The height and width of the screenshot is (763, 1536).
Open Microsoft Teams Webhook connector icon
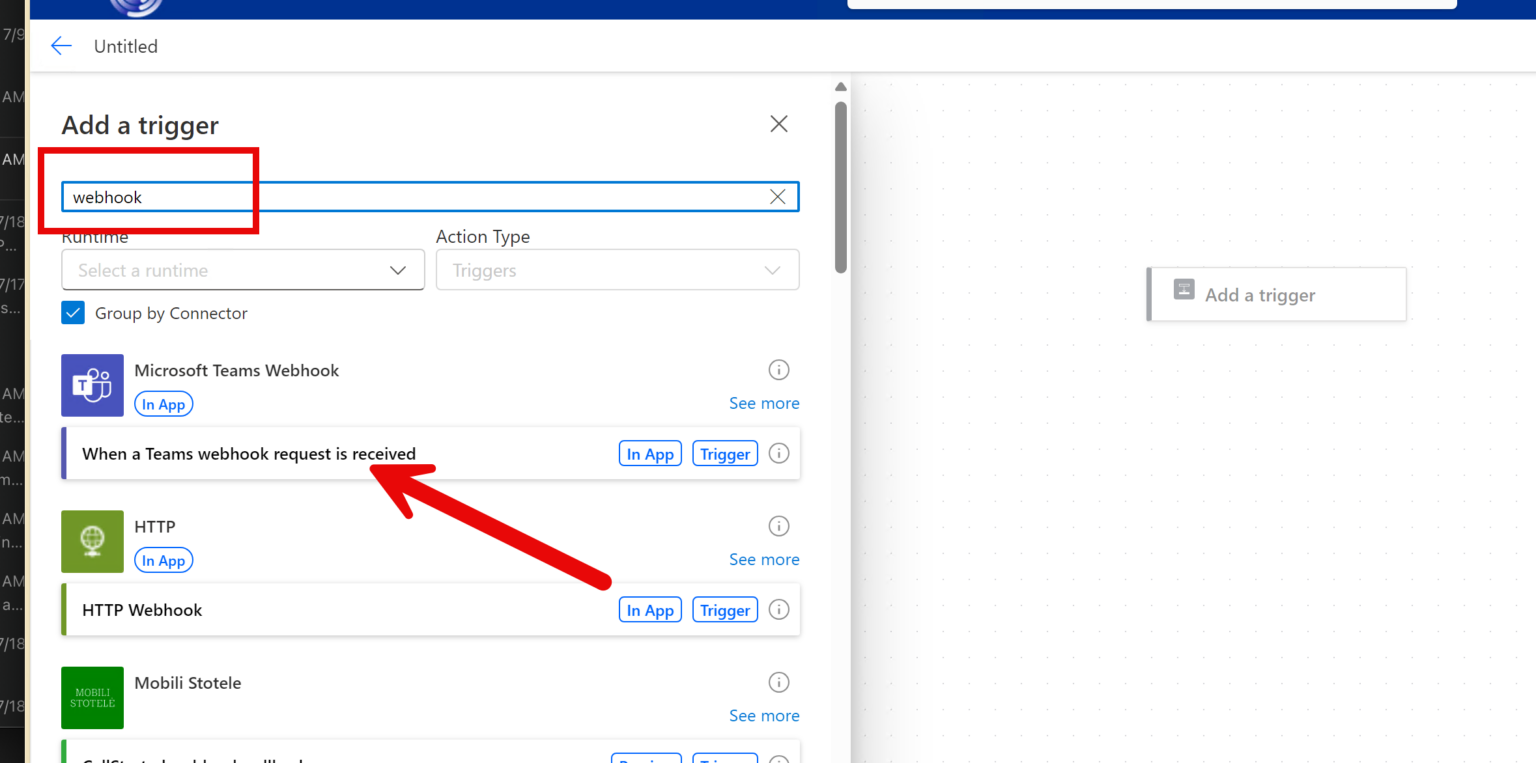click(92, 385)
